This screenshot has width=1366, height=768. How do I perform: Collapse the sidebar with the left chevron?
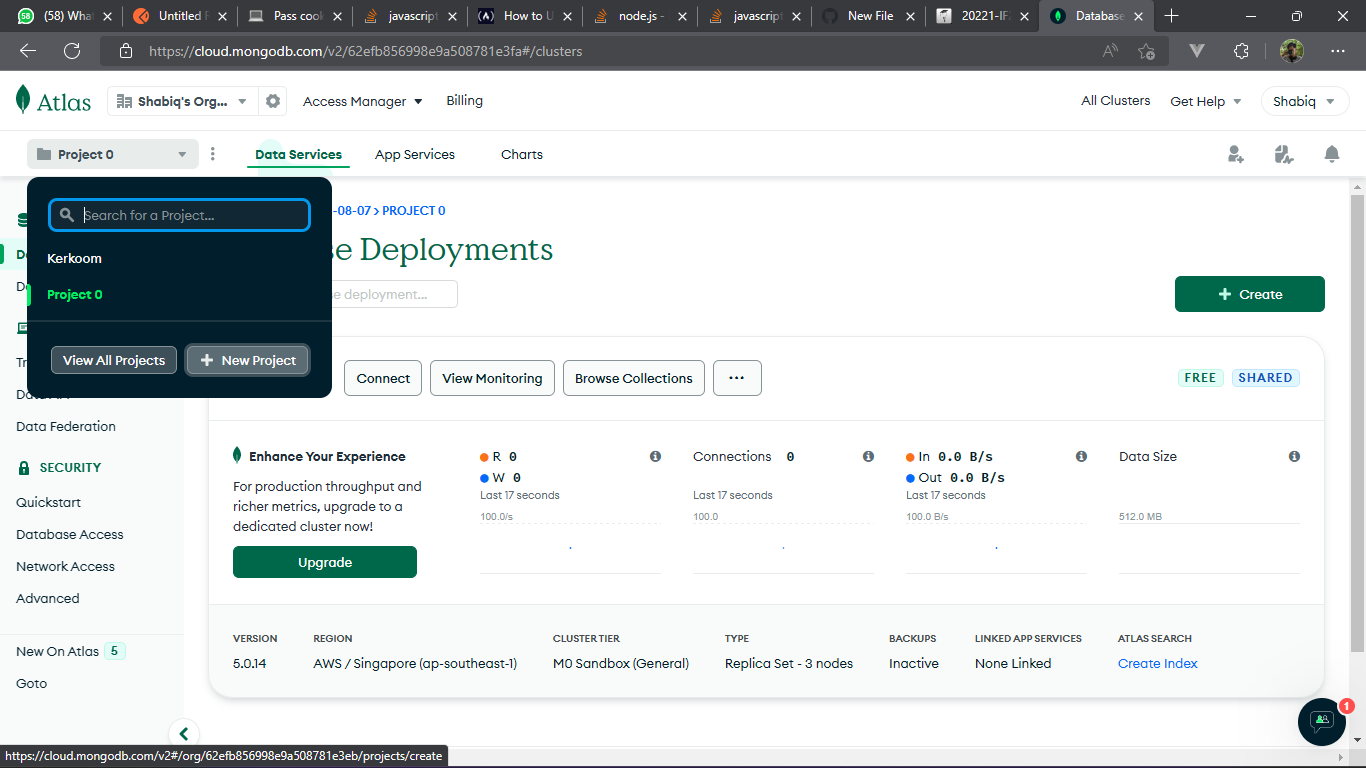coord(184,733)
